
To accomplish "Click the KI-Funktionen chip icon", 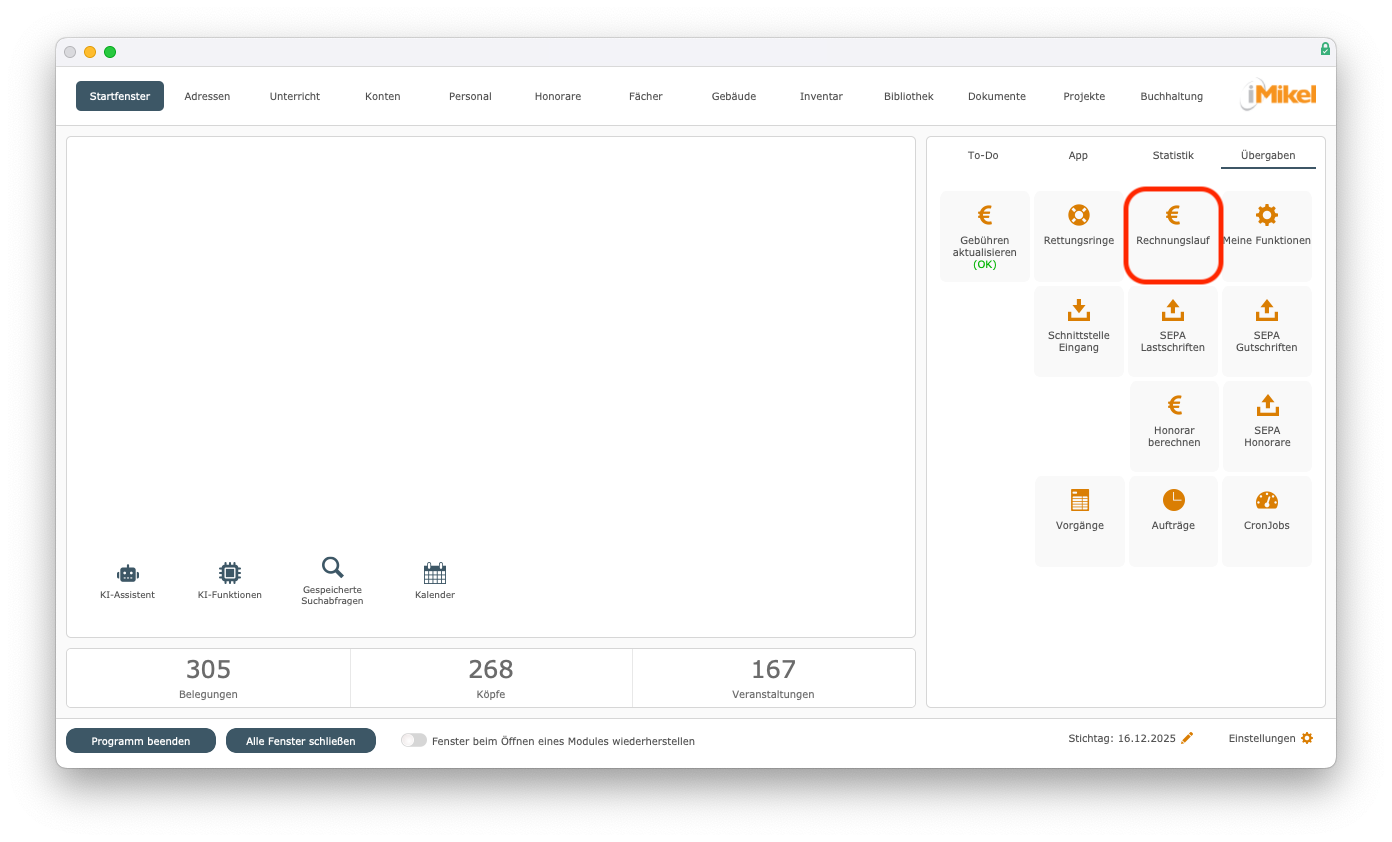I will click(x=230, y=573).
